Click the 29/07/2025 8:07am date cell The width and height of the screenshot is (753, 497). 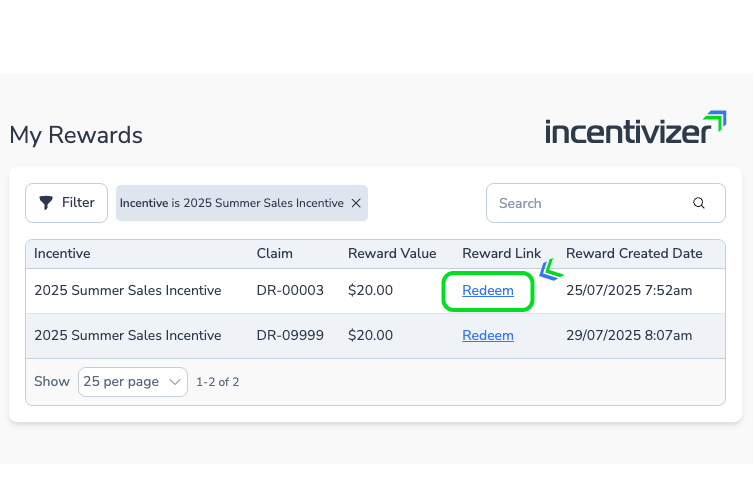coord(629,336)
